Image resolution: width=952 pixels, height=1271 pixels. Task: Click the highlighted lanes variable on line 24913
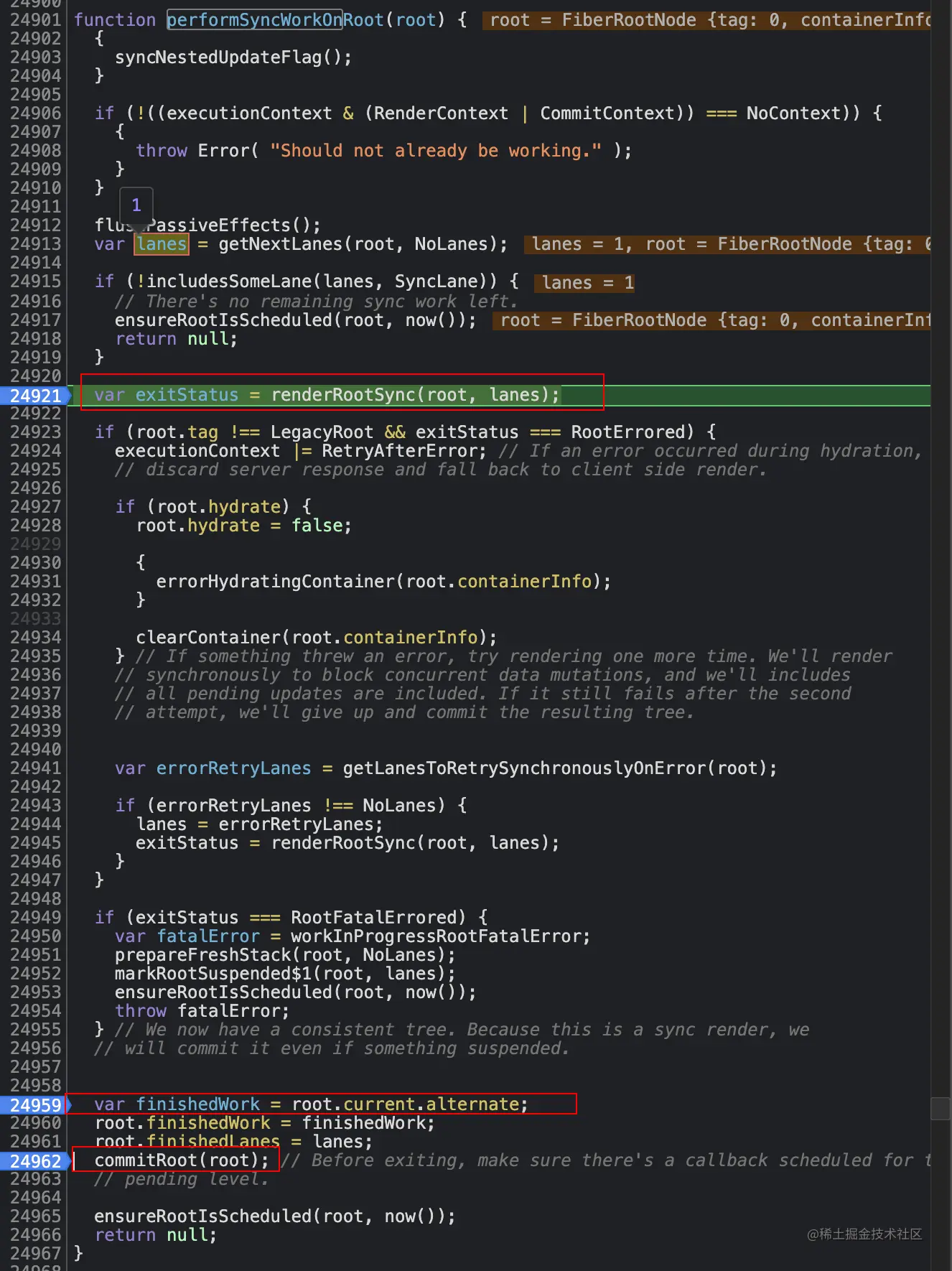point(162,244)
